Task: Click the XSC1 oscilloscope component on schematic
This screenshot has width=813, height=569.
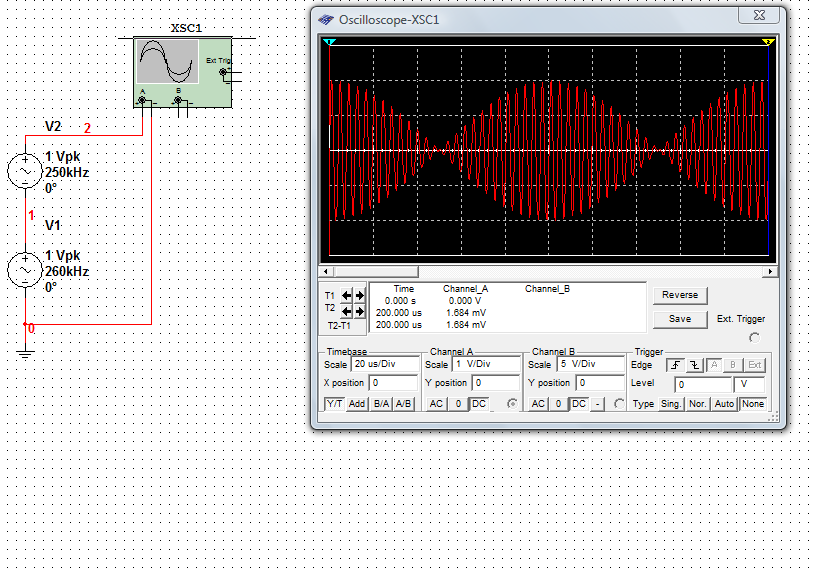Action: point(182,72)
